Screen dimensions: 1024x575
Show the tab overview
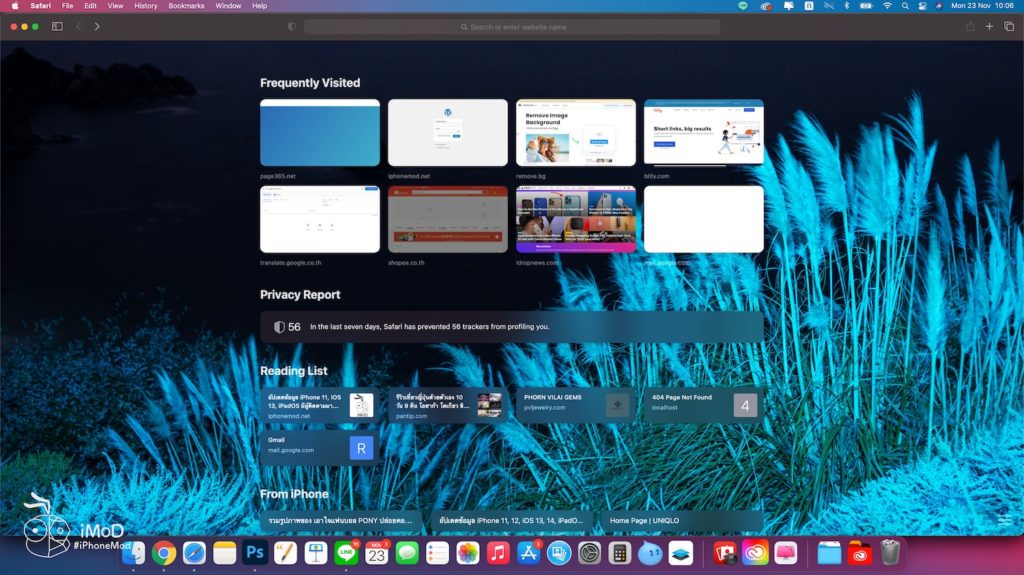[x=1009, y=26]
